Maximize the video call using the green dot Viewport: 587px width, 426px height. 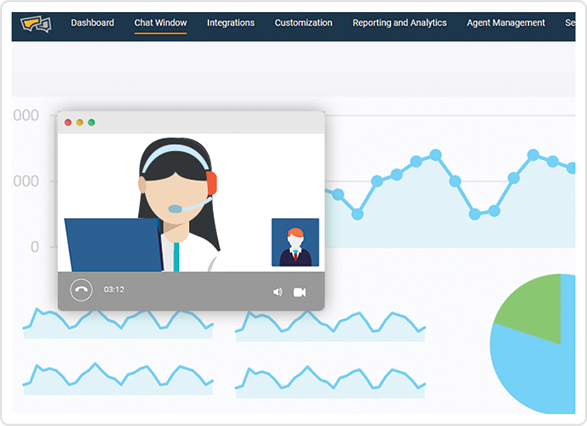[91, 122]
